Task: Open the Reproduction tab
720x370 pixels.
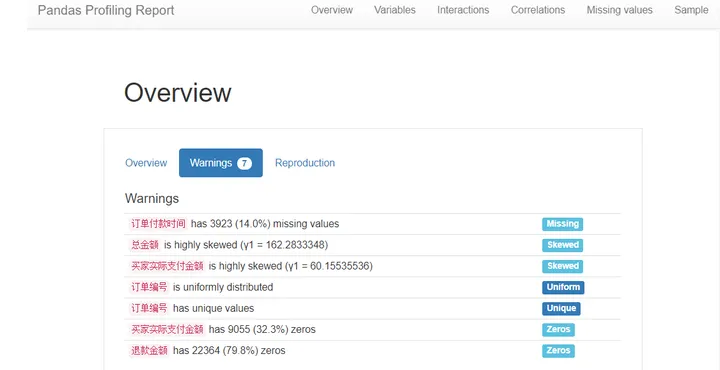Action: tap(305, 163)
